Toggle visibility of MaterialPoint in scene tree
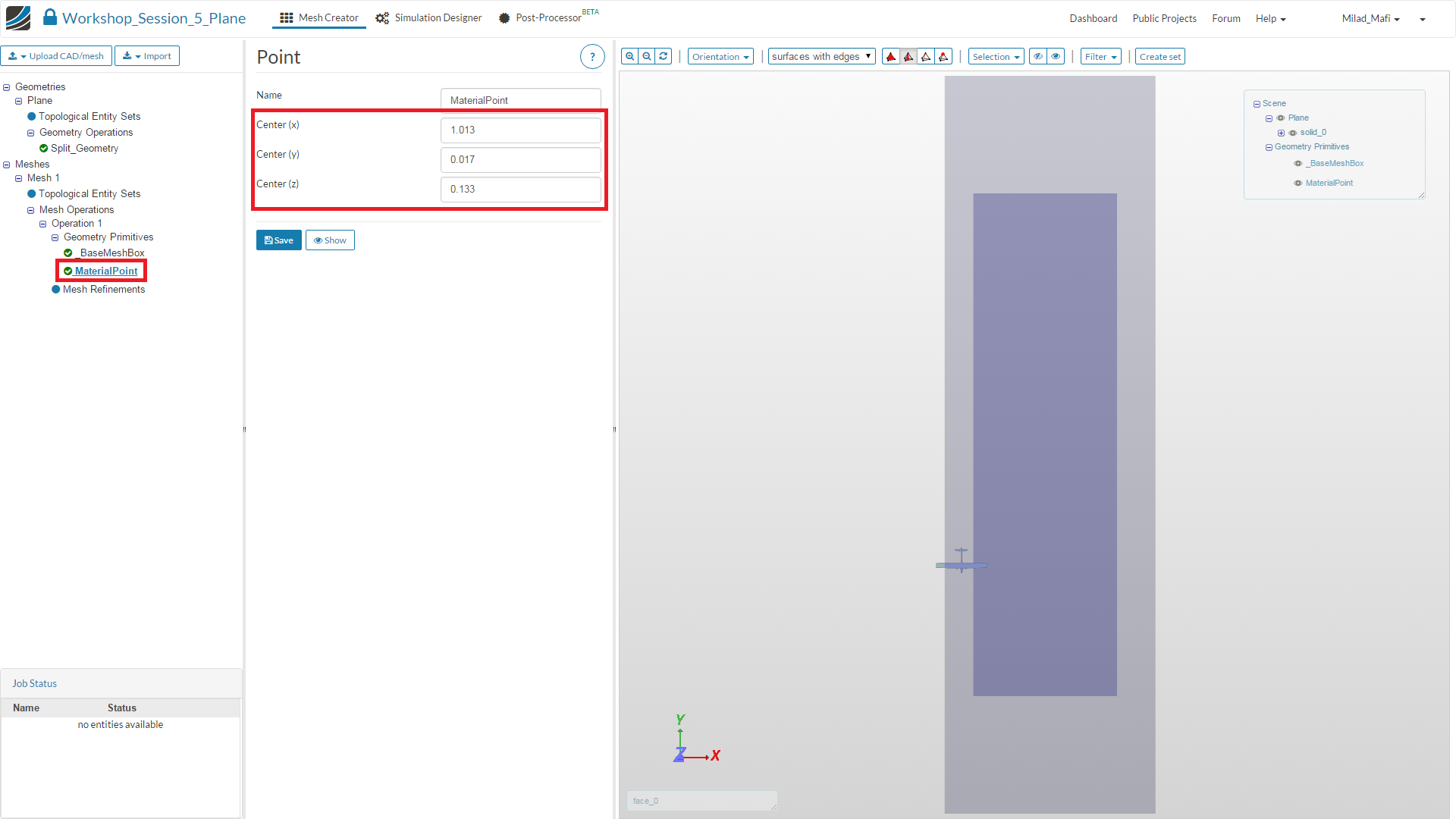Screen dimensions: 1456x819 tap(1298, 184)
